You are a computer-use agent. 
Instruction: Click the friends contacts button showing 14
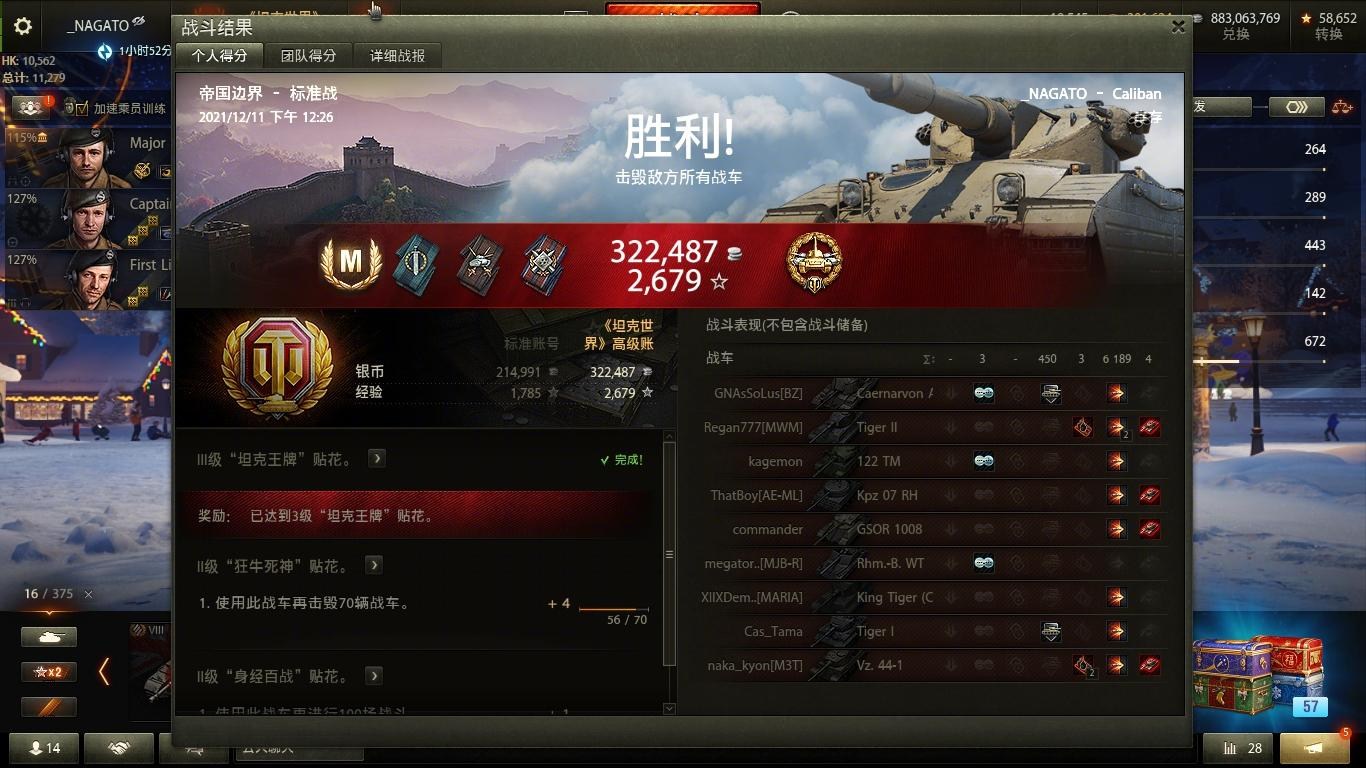pos(43,748)
